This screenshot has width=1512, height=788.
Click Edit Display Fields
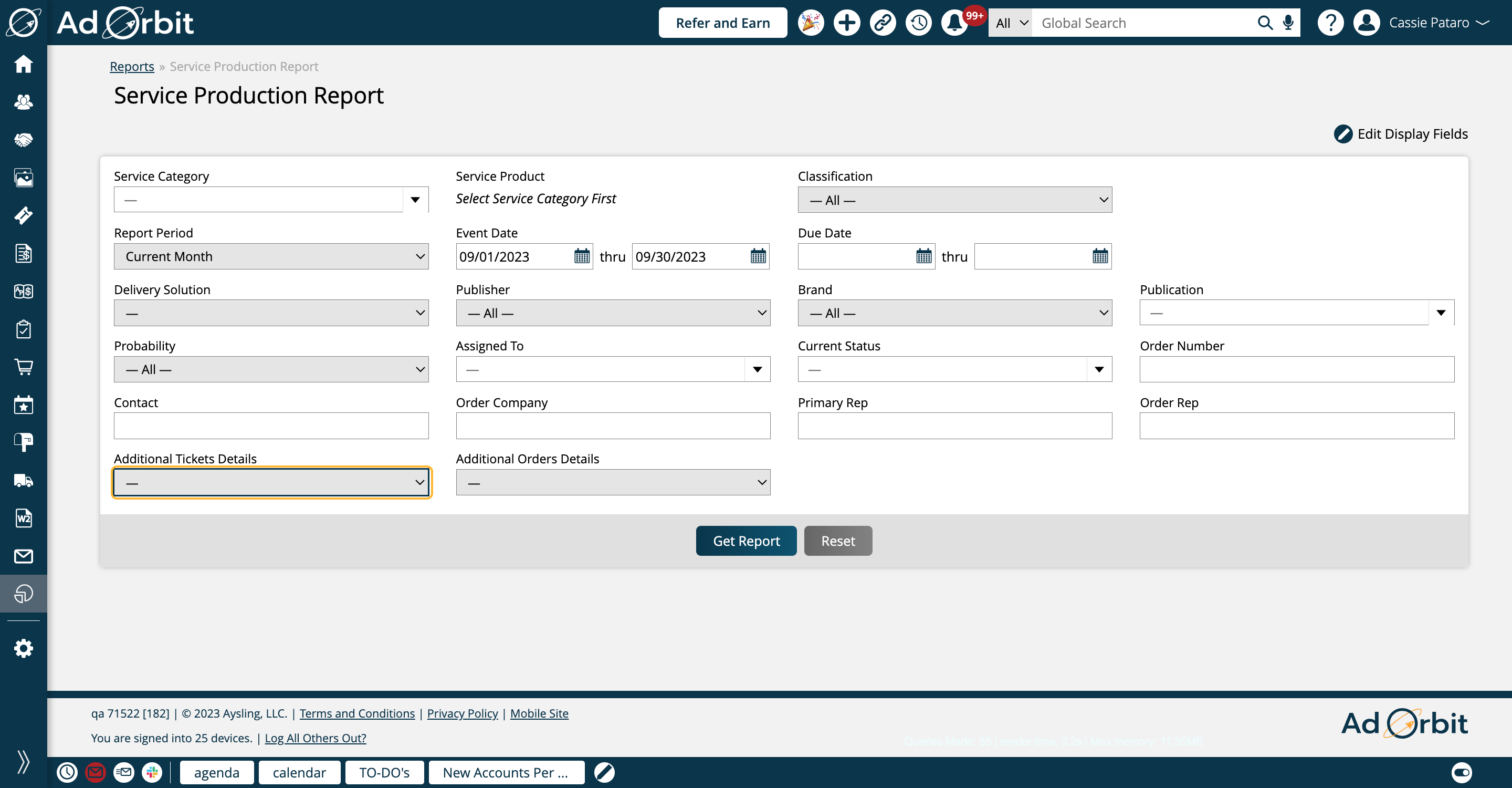[x=1401, y=134]
